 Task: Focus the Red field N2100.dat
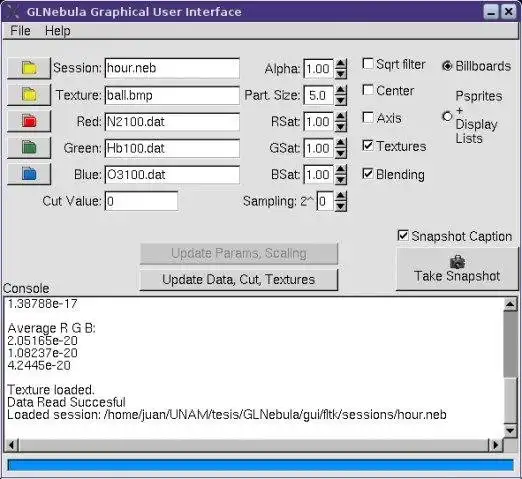click(x=172, y=122)
